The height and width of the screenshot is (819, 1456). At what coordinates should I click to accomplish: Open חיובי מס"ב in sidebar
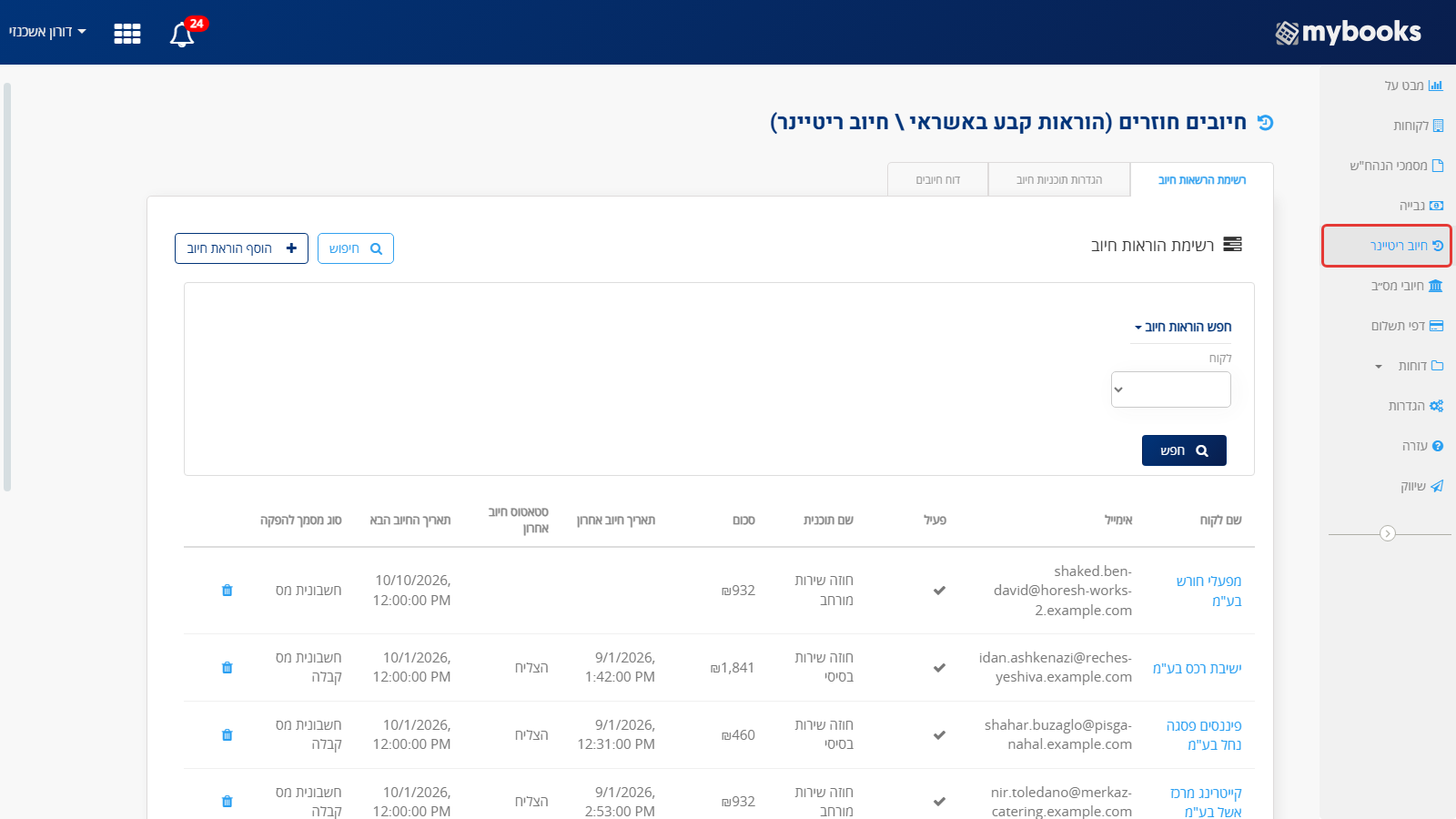pos(1407,286)
